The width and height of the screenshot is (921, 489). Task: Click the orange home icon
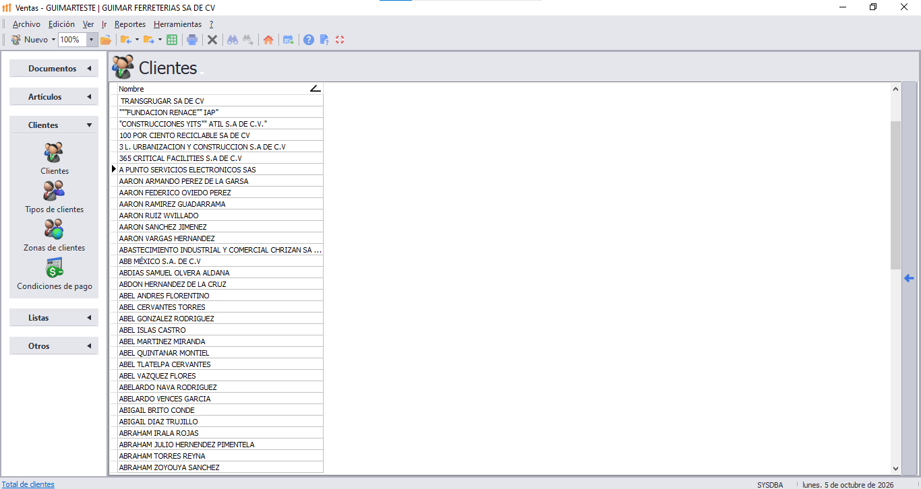point(268,40)
